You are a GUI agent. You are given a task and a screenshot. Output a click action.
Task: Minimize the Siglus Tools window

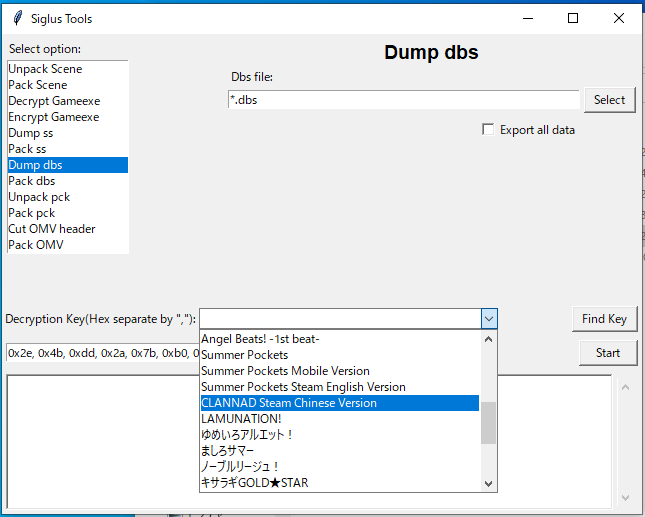click(x=528, y=19)
